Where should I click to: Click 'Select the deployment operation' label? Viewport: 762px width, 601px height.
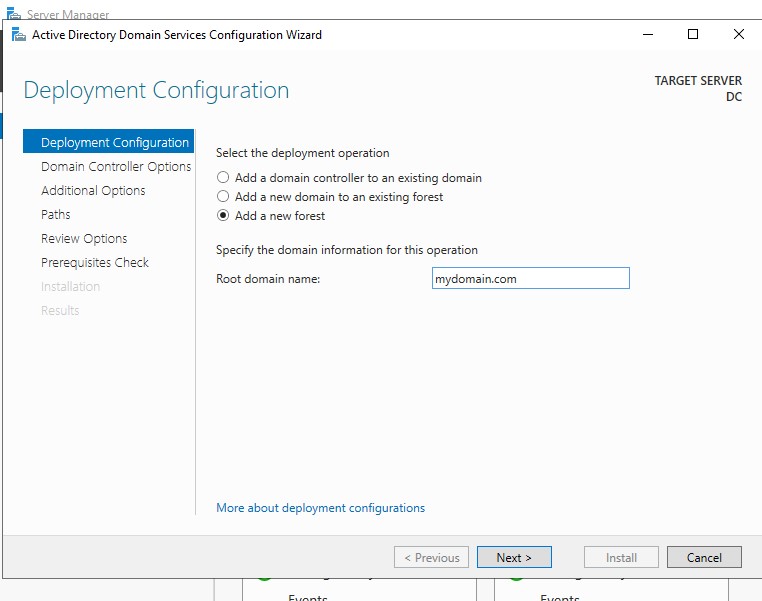tap(303, 153)
